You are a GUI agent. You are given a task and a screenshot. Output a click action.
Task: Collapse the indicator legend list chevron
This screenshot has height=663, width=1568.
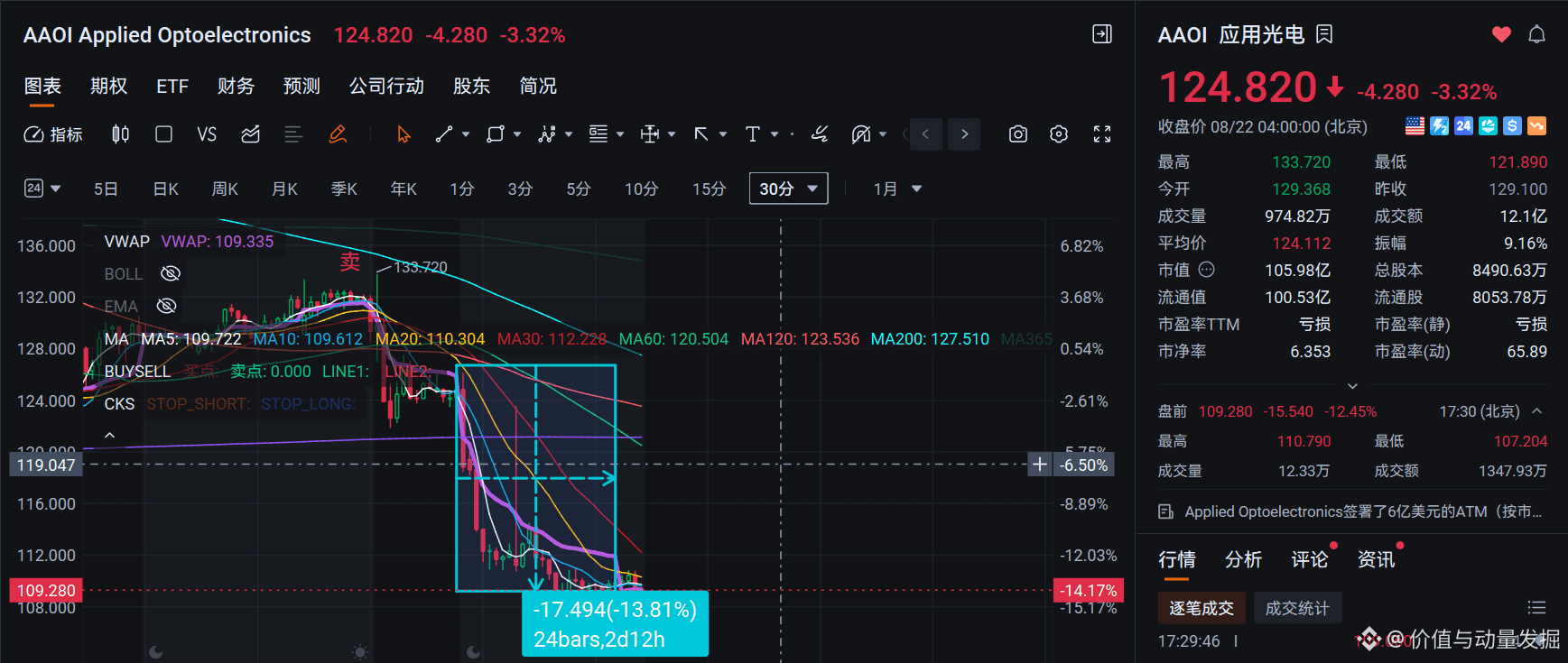point(109,435)
